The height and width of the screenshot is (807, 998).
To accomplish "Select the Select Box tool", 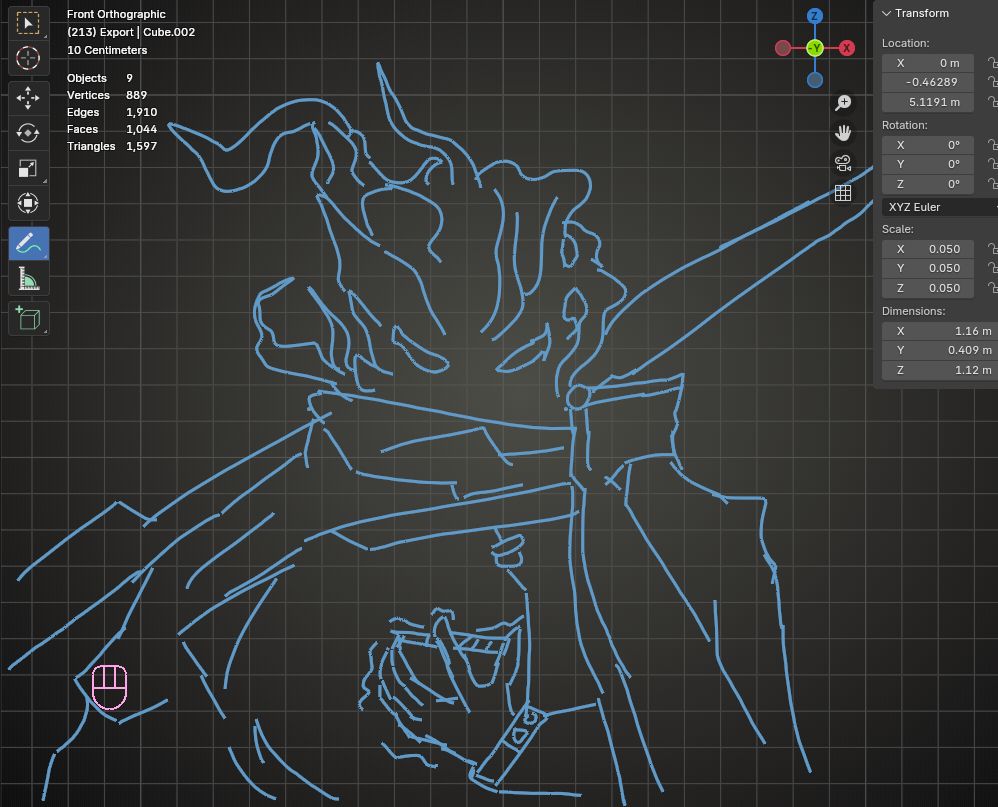I will pyautogui.click(x=28, y=24).
